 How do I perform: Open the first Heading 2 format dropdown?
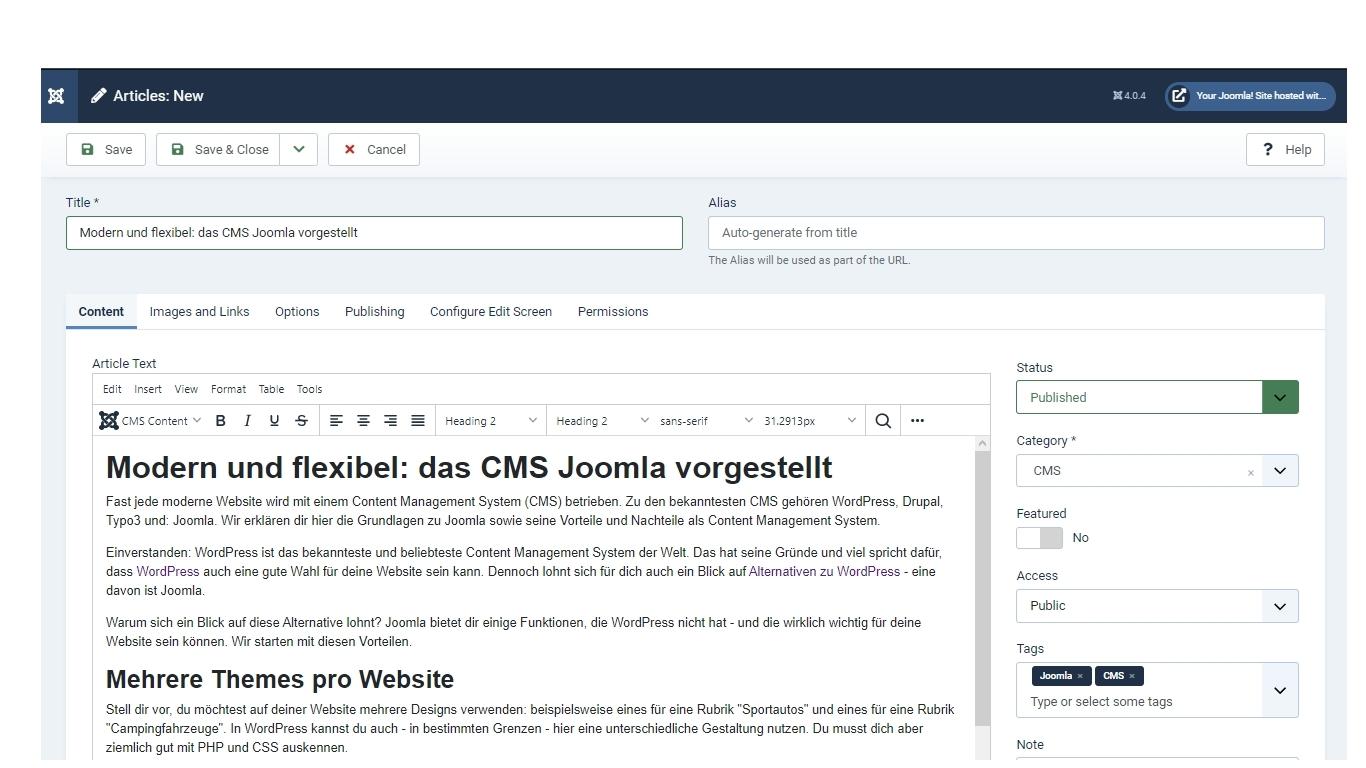tap(491, 421)
